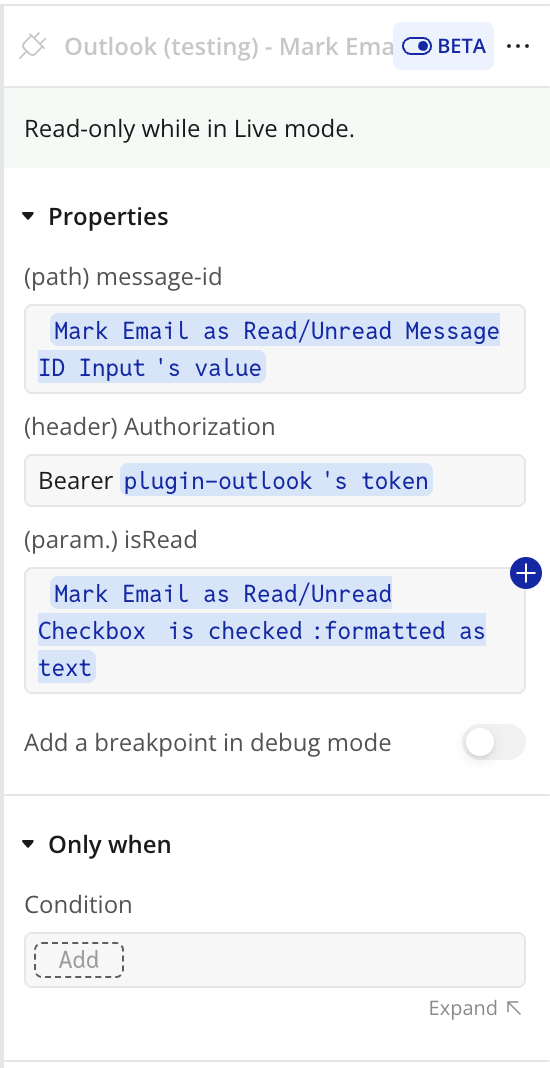This screenshot has height=1068, width=550.
Task: Open the three-dot more options menu
Action: (x=518, y=46)
